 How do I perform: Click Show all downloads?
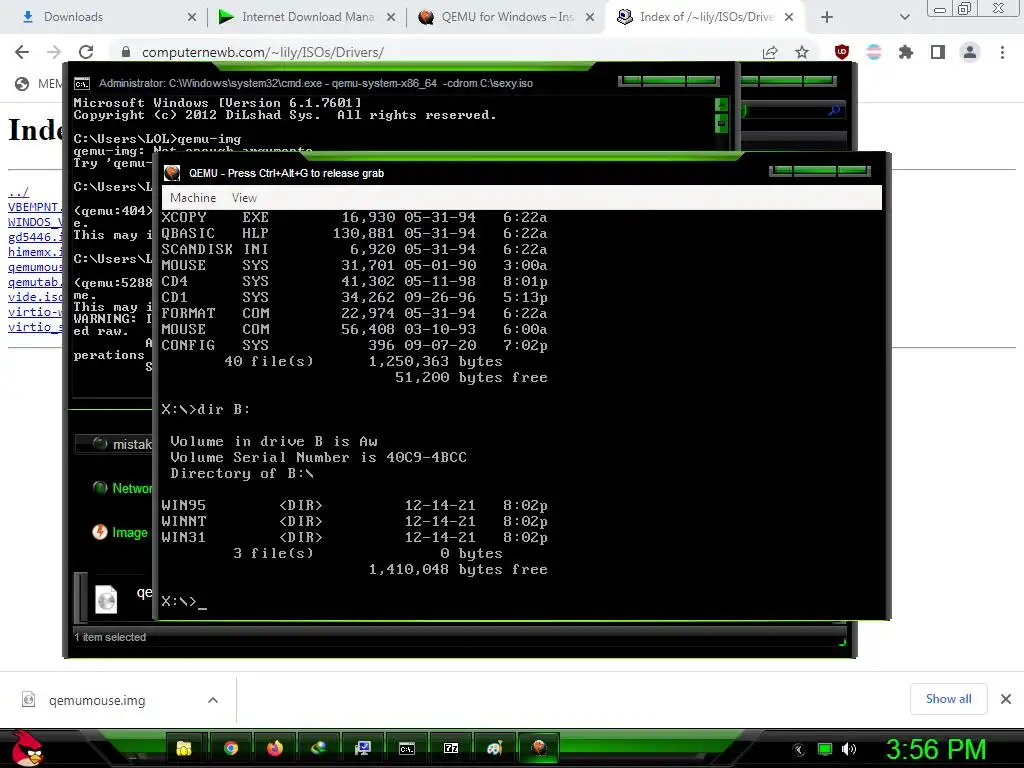click(948, 699)
